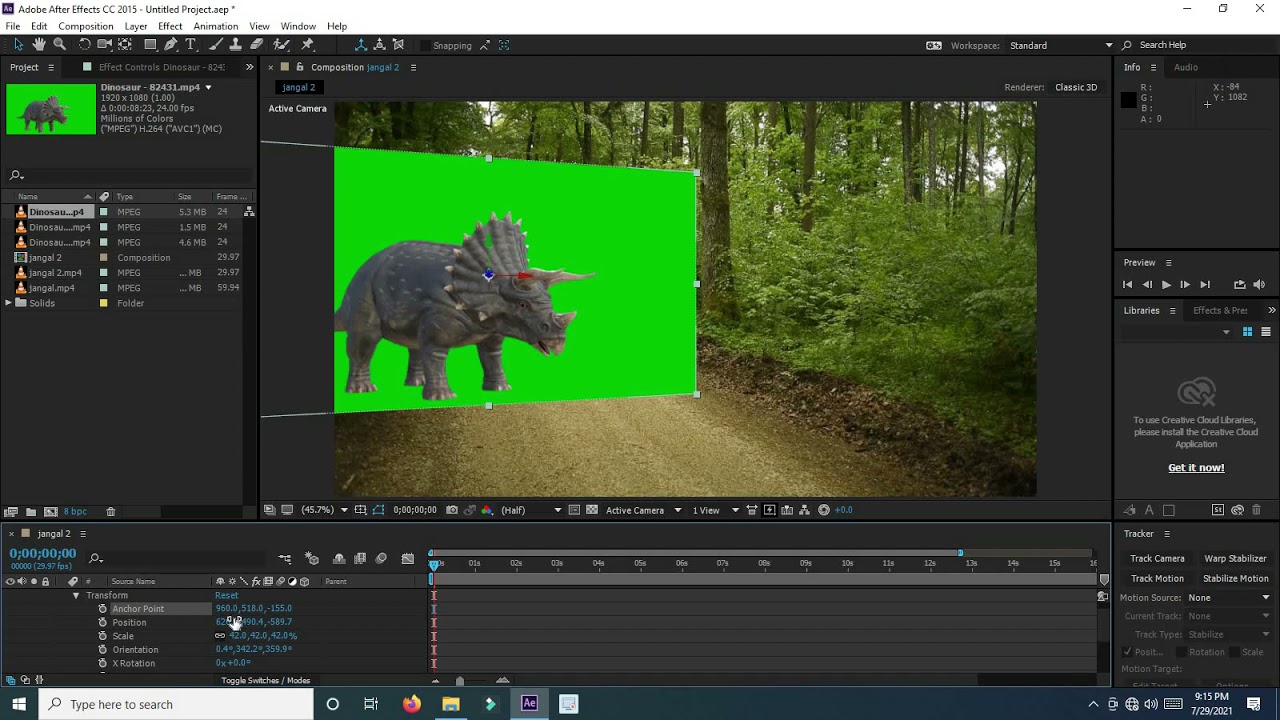Open the Workspace Standard dropdown
1280x720 pixels.
coord(1061,45)
